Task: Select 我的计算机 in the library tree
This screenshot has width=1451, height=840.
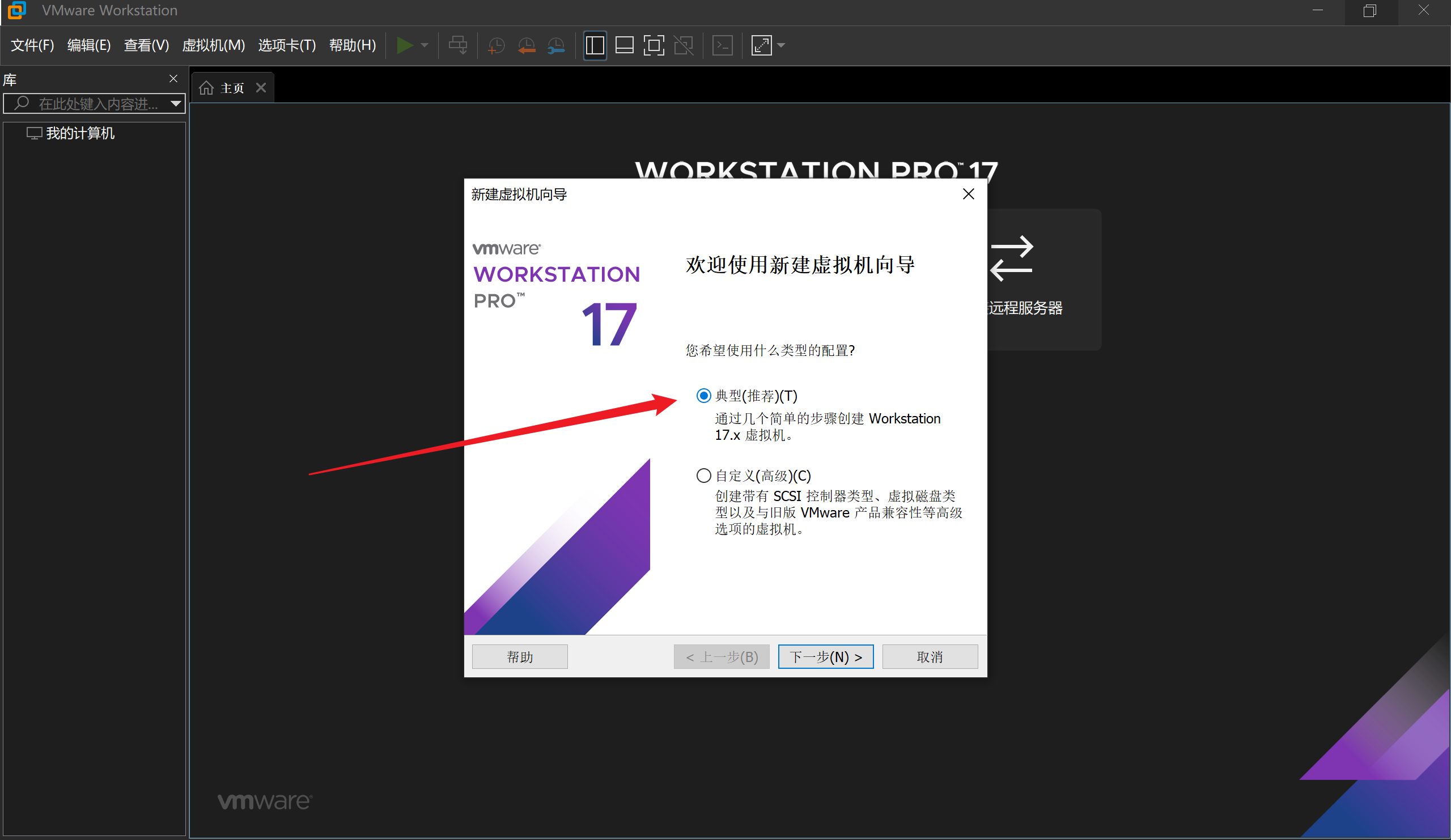Action: tap(71, 134)
